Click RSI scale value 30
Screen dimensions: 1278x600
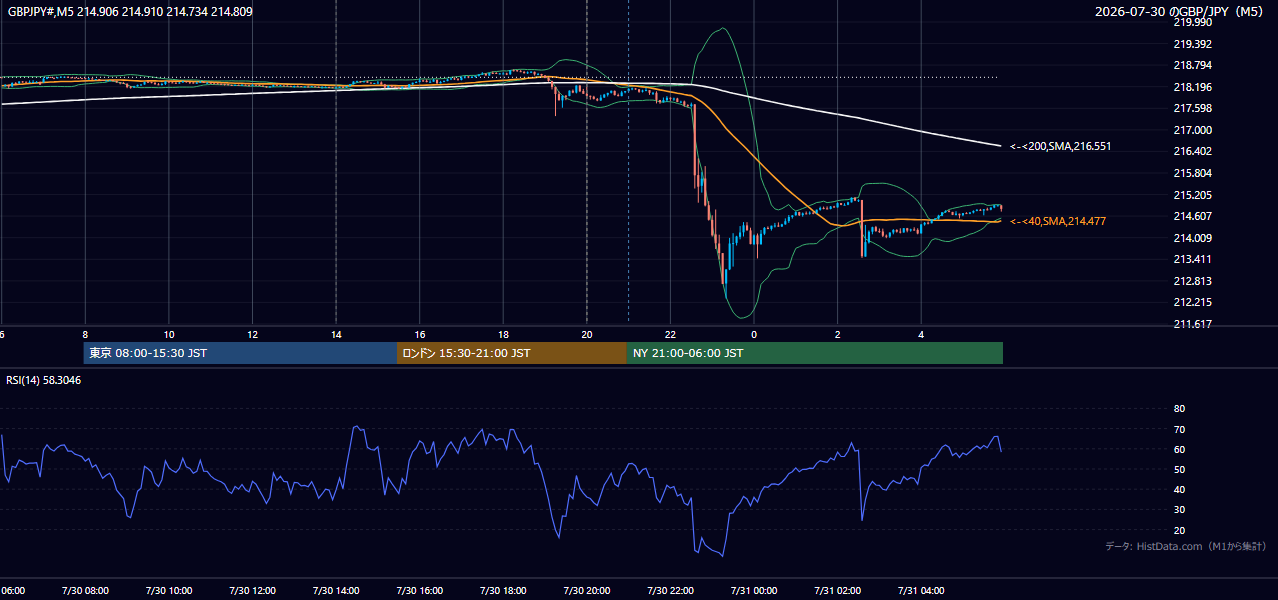coord(1179,510)
